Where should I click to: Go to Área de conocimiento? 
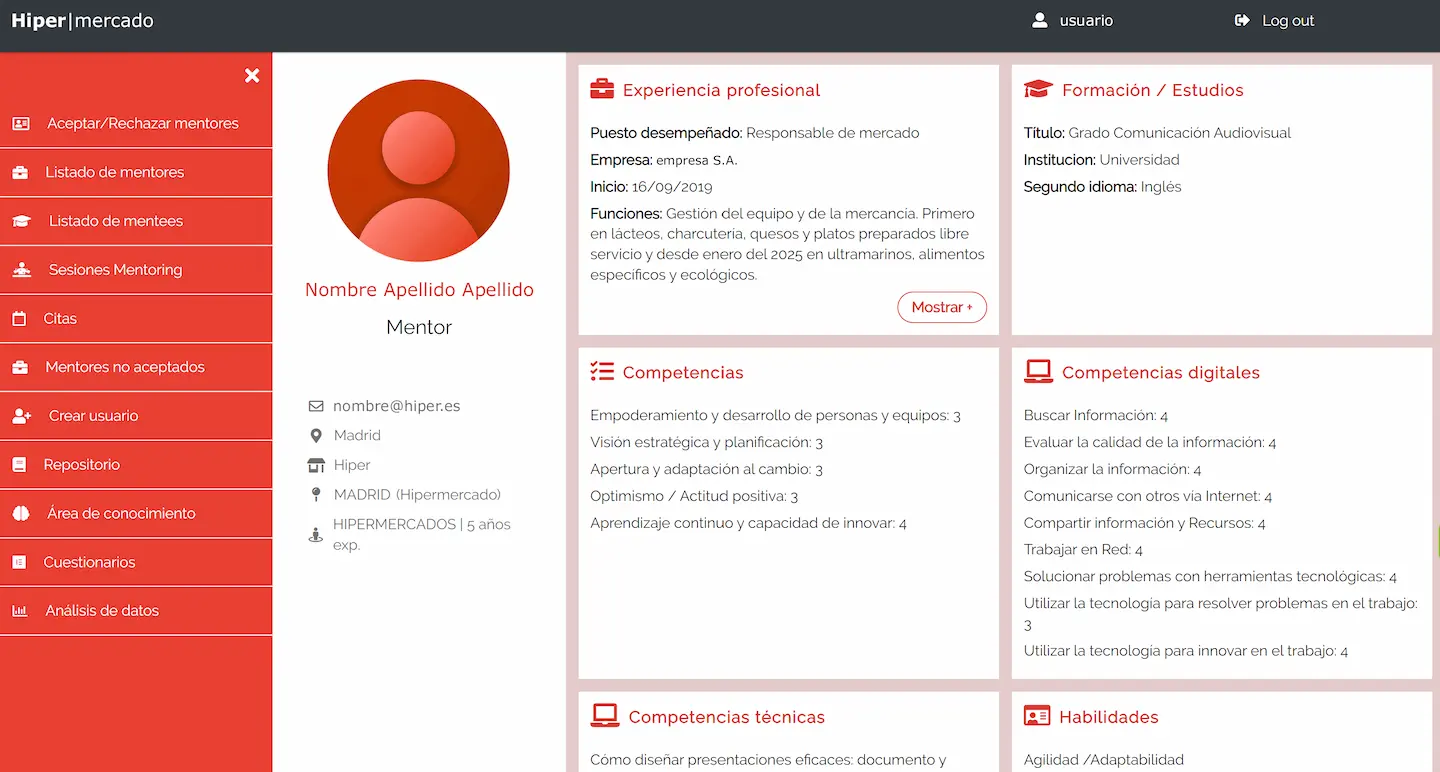tap(136, 514)
